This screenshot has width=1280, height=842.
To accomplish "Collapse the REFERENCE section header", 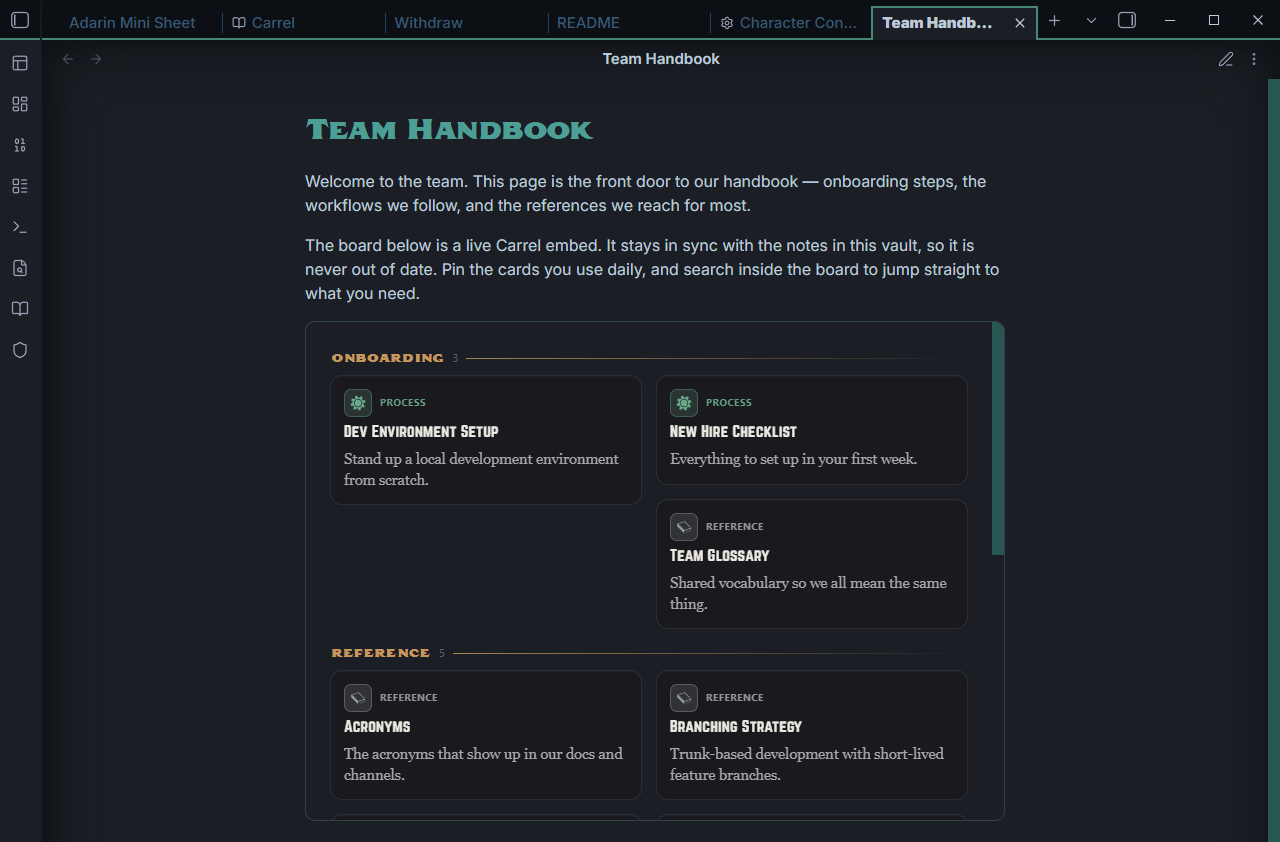I will point(381,653).
